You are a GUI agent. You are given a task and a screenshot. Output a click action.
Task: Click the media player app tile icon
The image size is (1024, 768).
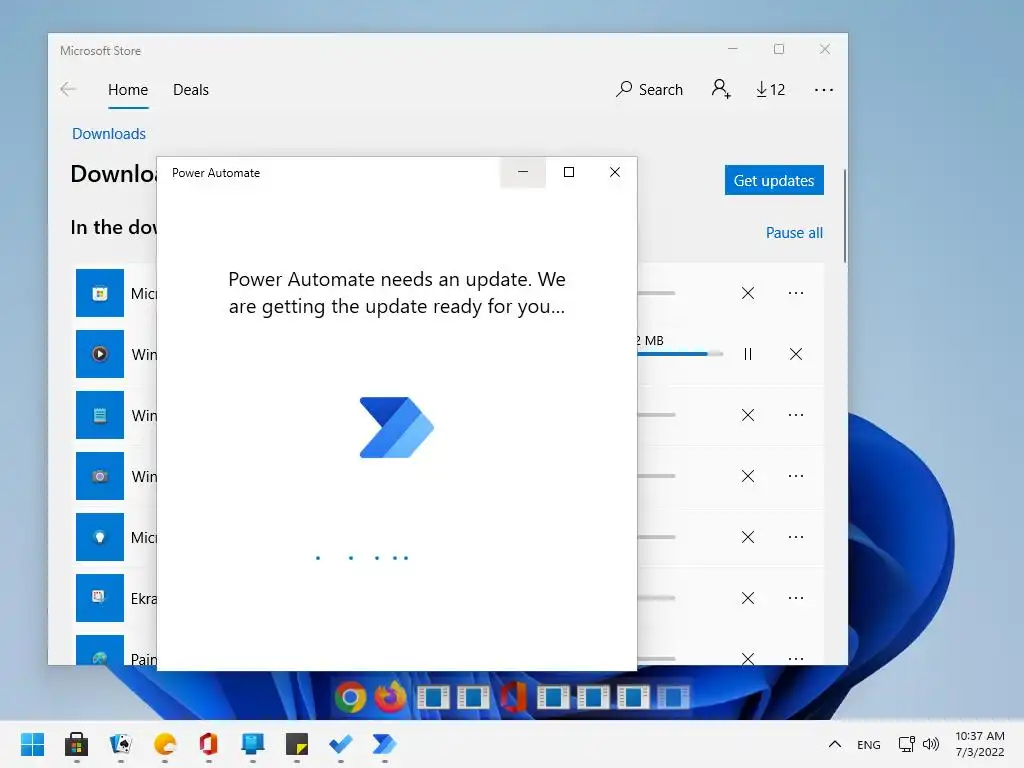pos(100,354)
